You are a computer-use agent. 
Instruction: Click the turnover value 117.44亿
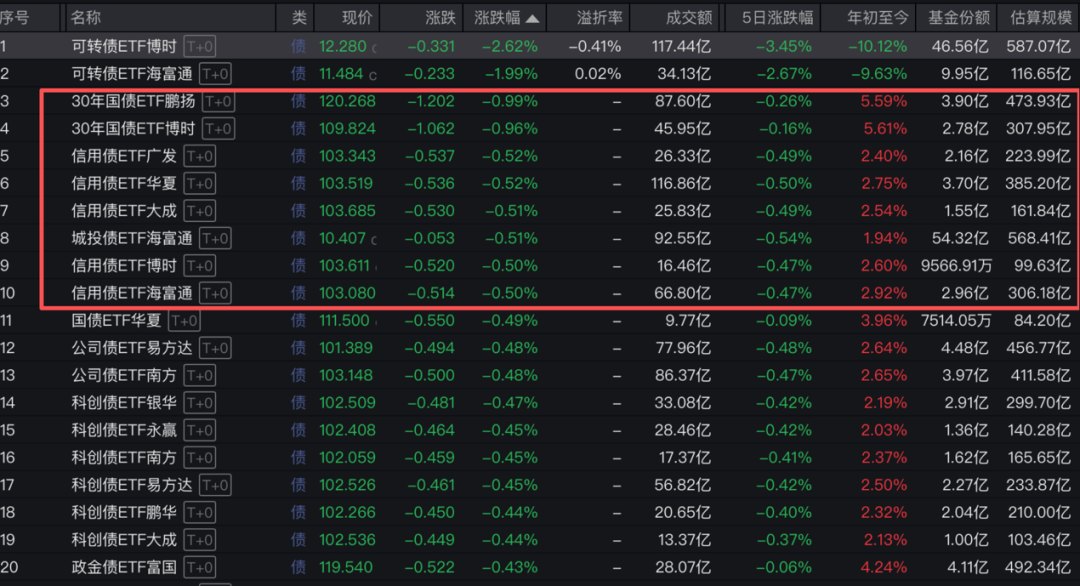pos(681,46)
